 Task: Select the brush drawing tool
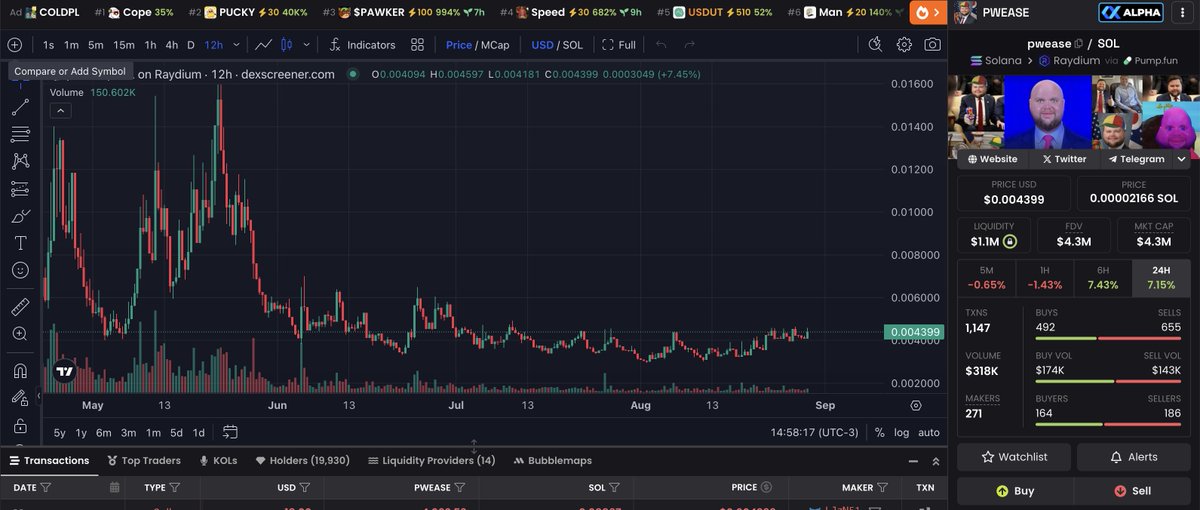pyautogui.click(x=20, y=216)
